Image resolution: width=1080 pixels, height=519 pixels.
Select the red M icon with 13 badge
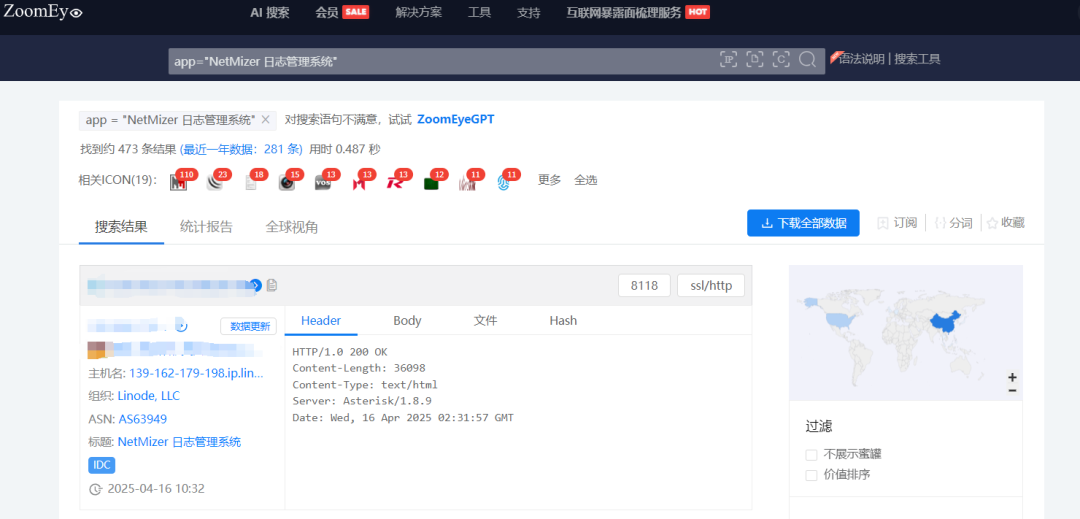[x=359, y=182]
